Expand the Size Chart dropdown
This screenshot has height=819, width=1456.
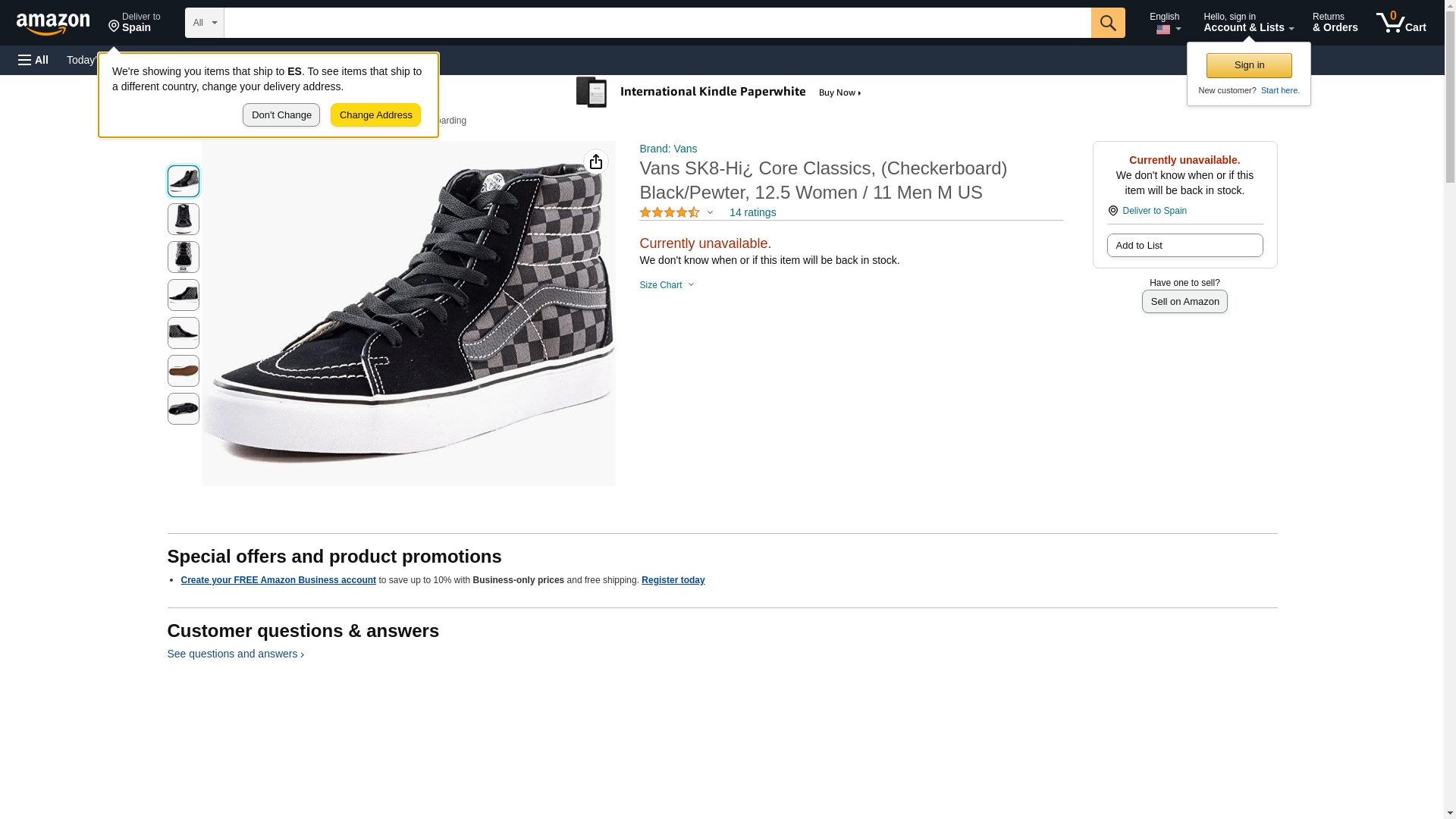coord(667,285)
